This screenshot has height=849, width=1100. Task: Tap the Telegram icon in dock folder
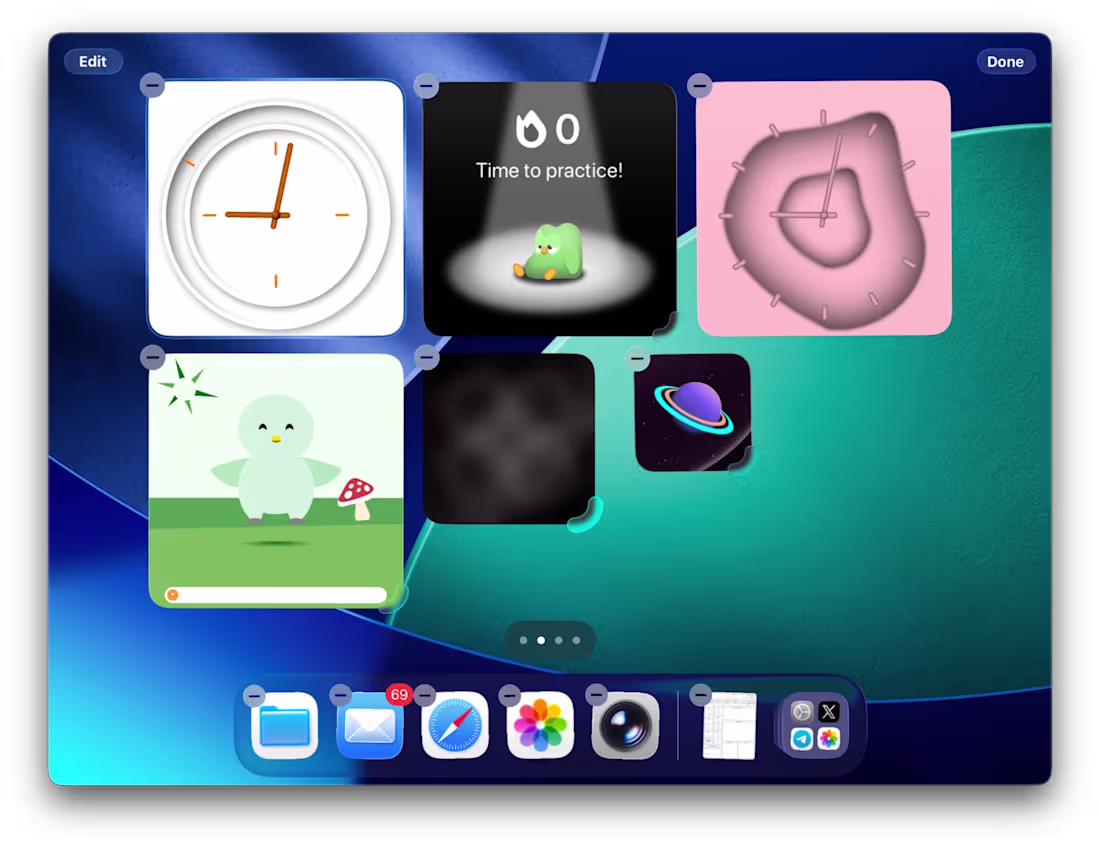pos(801,739)
